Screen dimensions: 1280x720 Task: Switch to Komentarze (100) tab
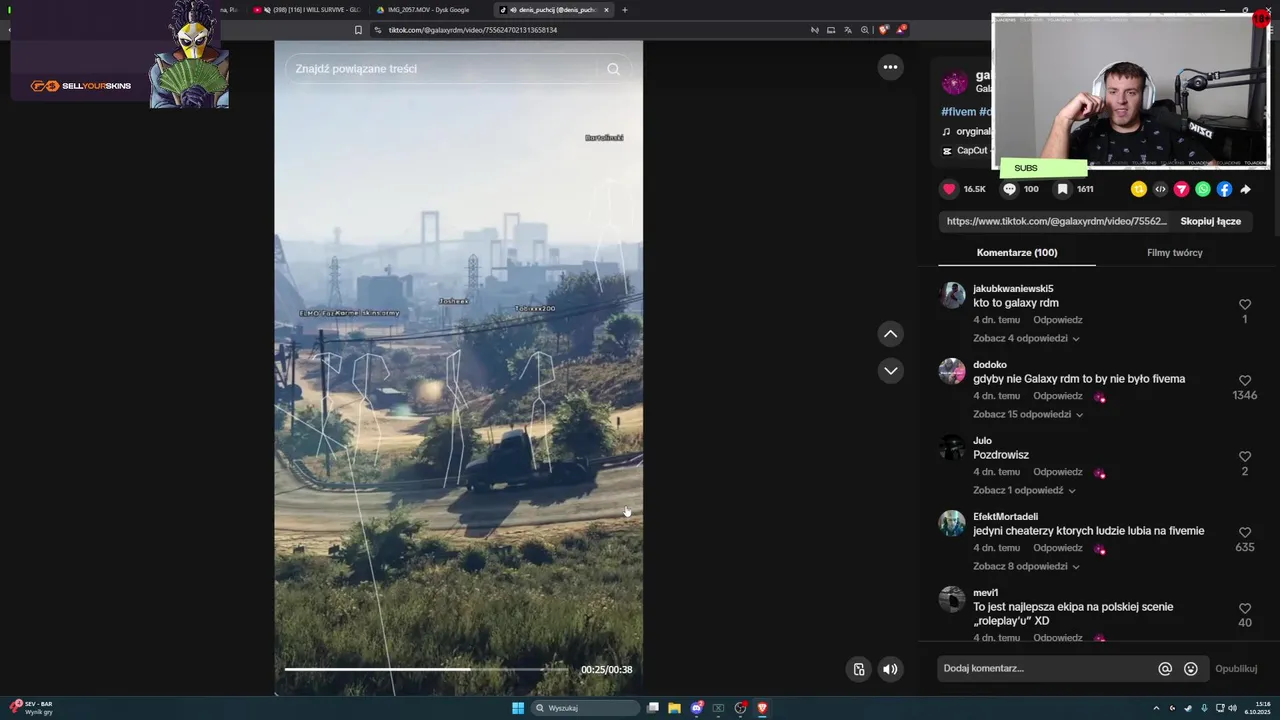coord(1017,253)
